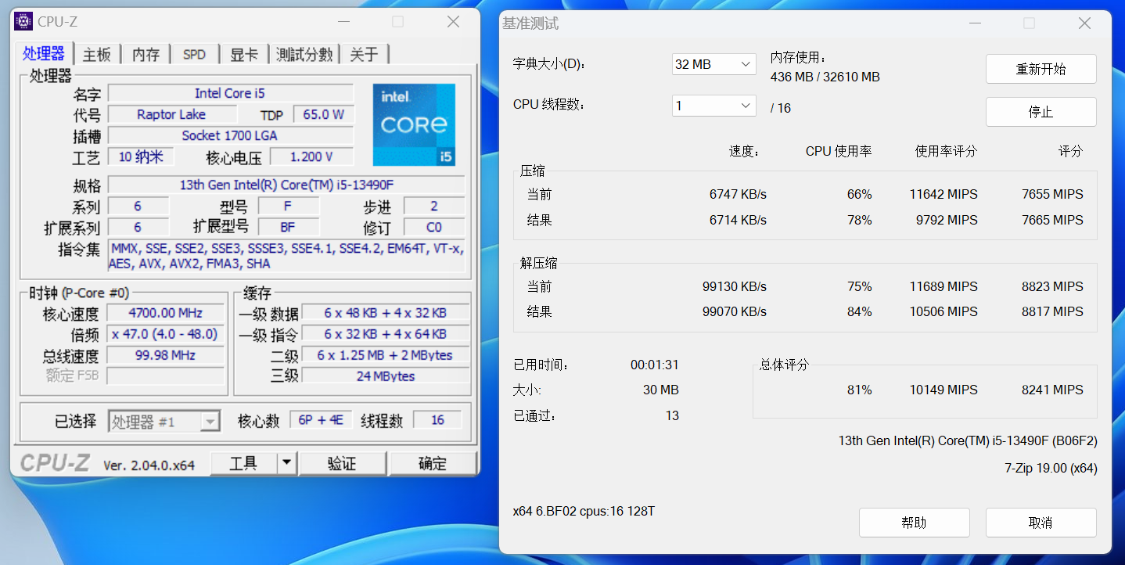This screenshot has width=1125, height=565.
Task: Click the 4700.00 MHz core speed value
Action: click(x=165, y=312)
